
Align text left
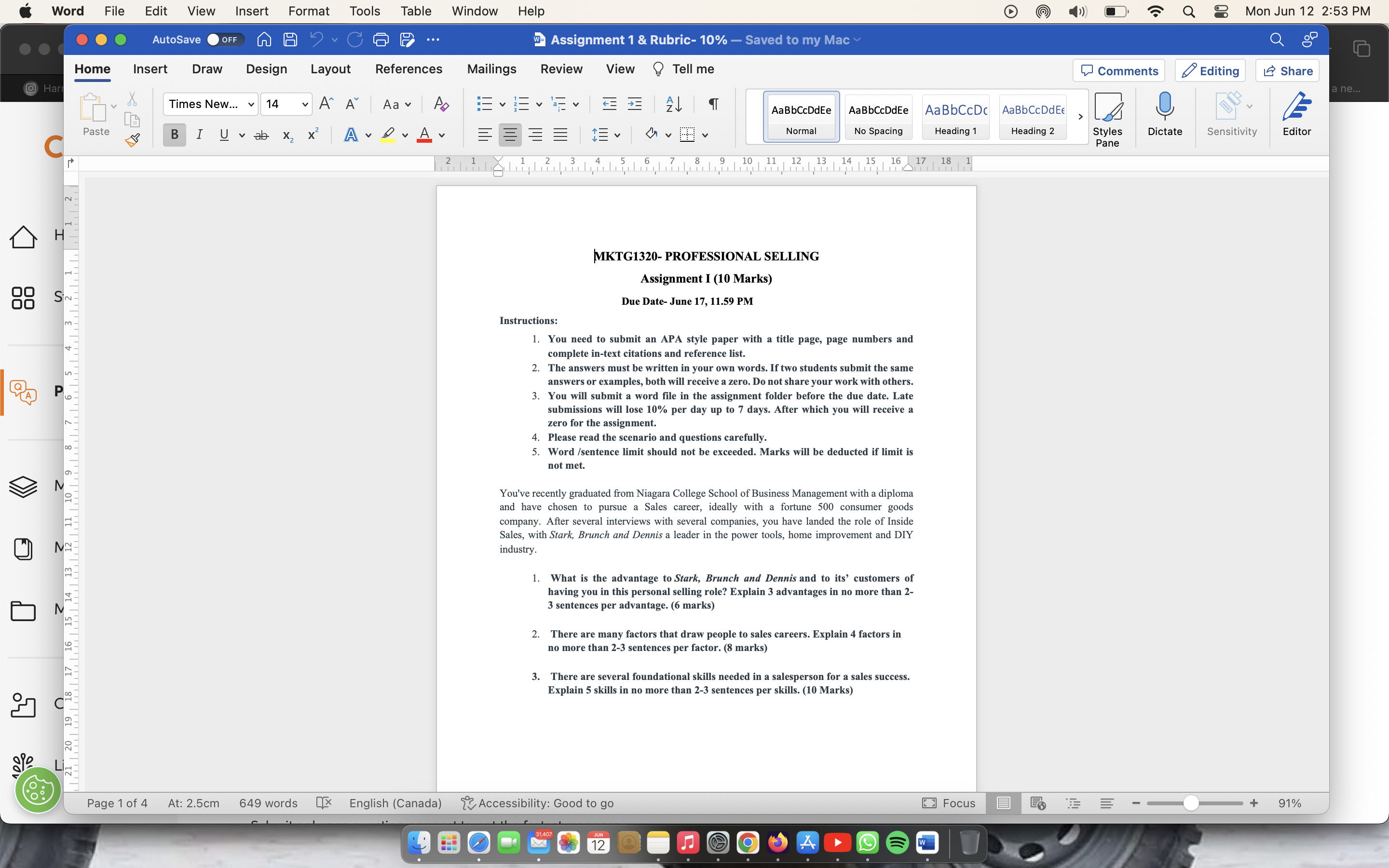tap(484, 135)
